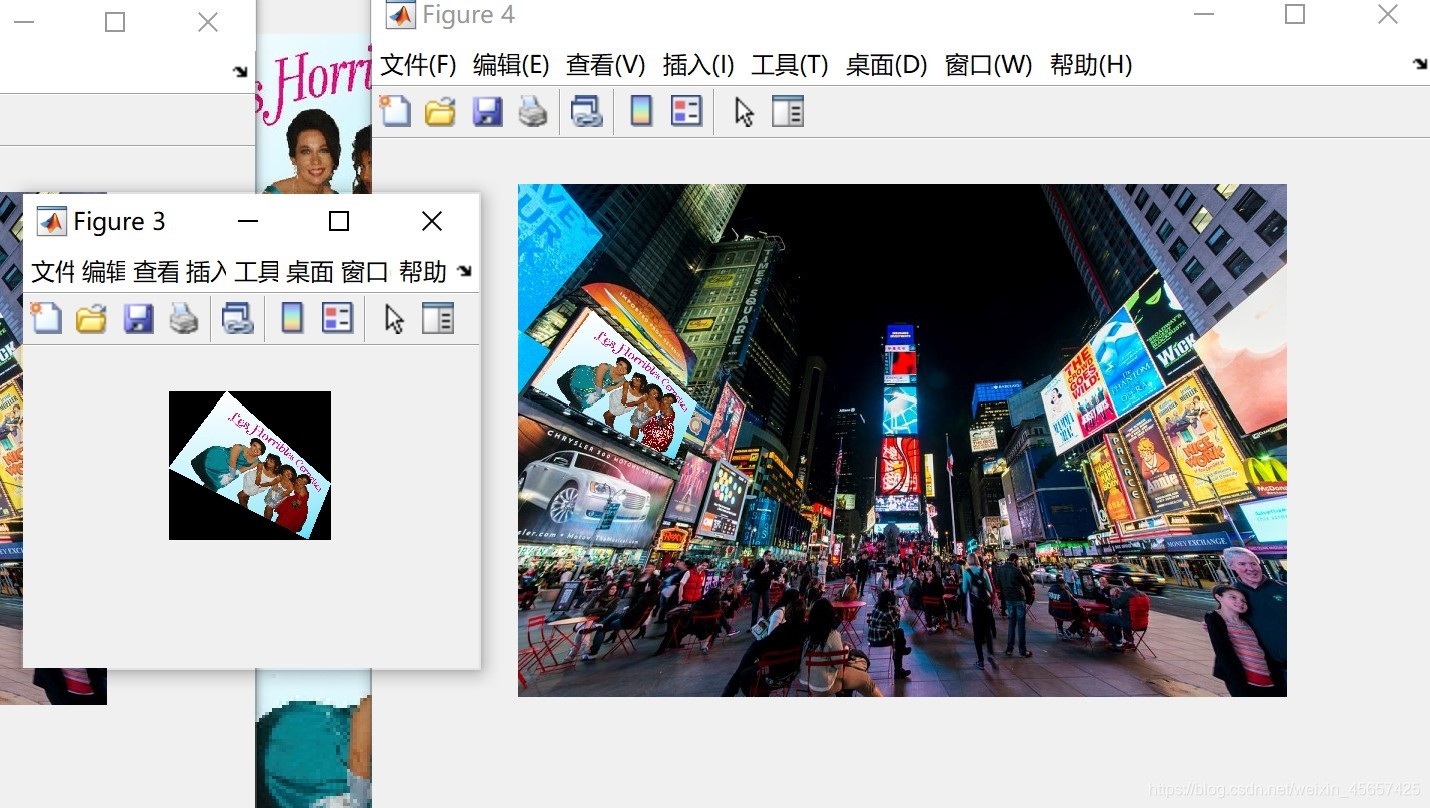Select Edit Plot arrow in Figure 4 toolbar
This screenshot has height=808, width=1430.
744,111
